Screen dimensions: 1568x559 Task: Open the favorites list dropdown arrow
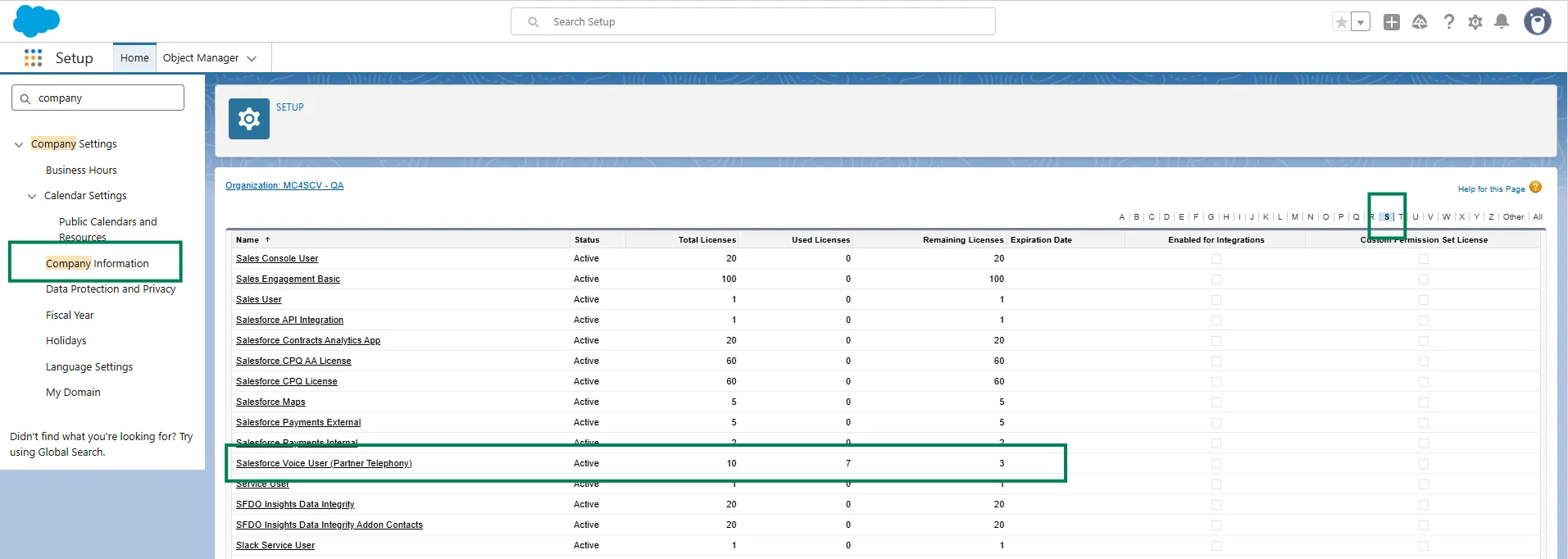tap(1361, 22)
